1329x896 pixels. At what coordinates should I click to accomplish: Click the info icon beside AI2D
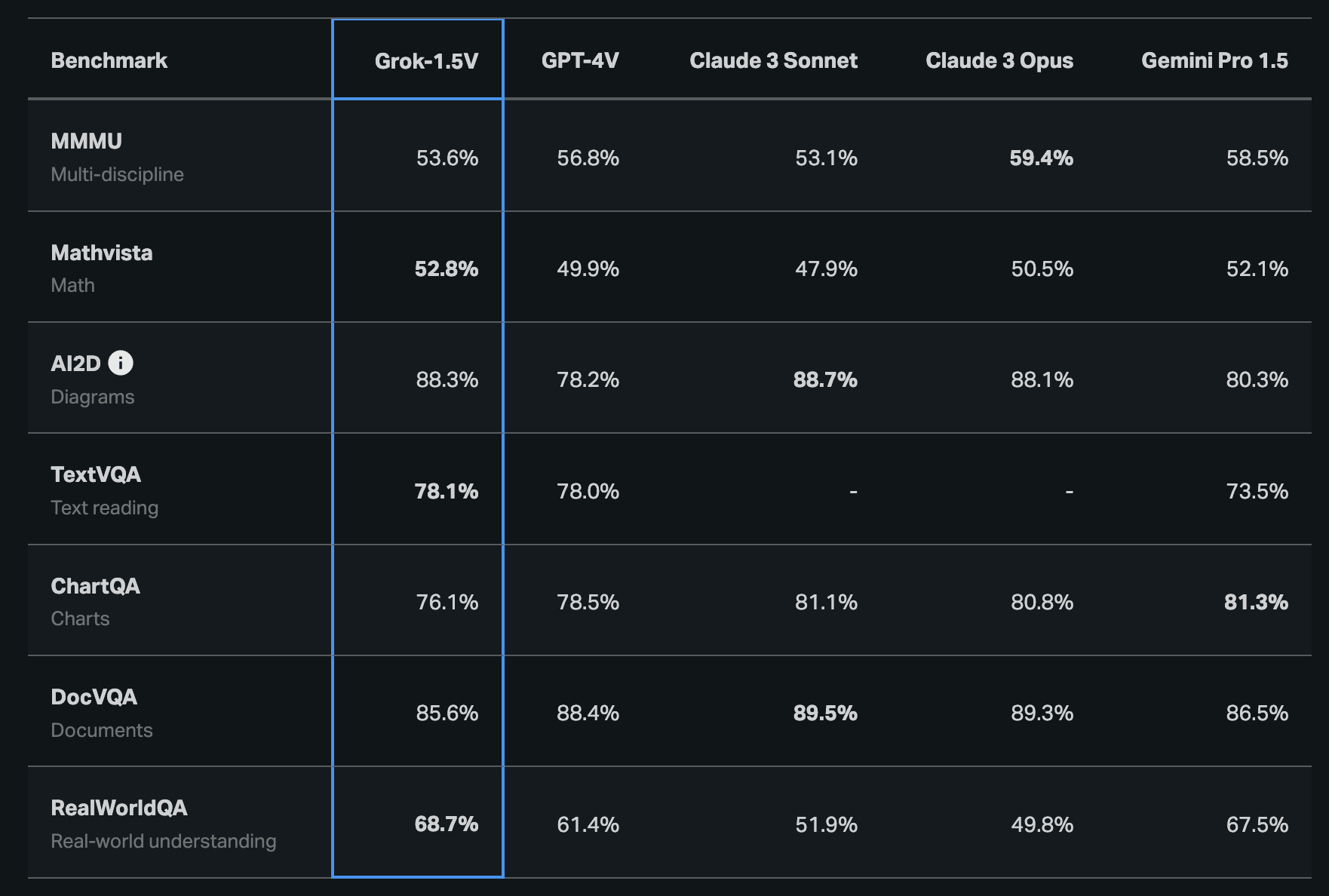121,364
